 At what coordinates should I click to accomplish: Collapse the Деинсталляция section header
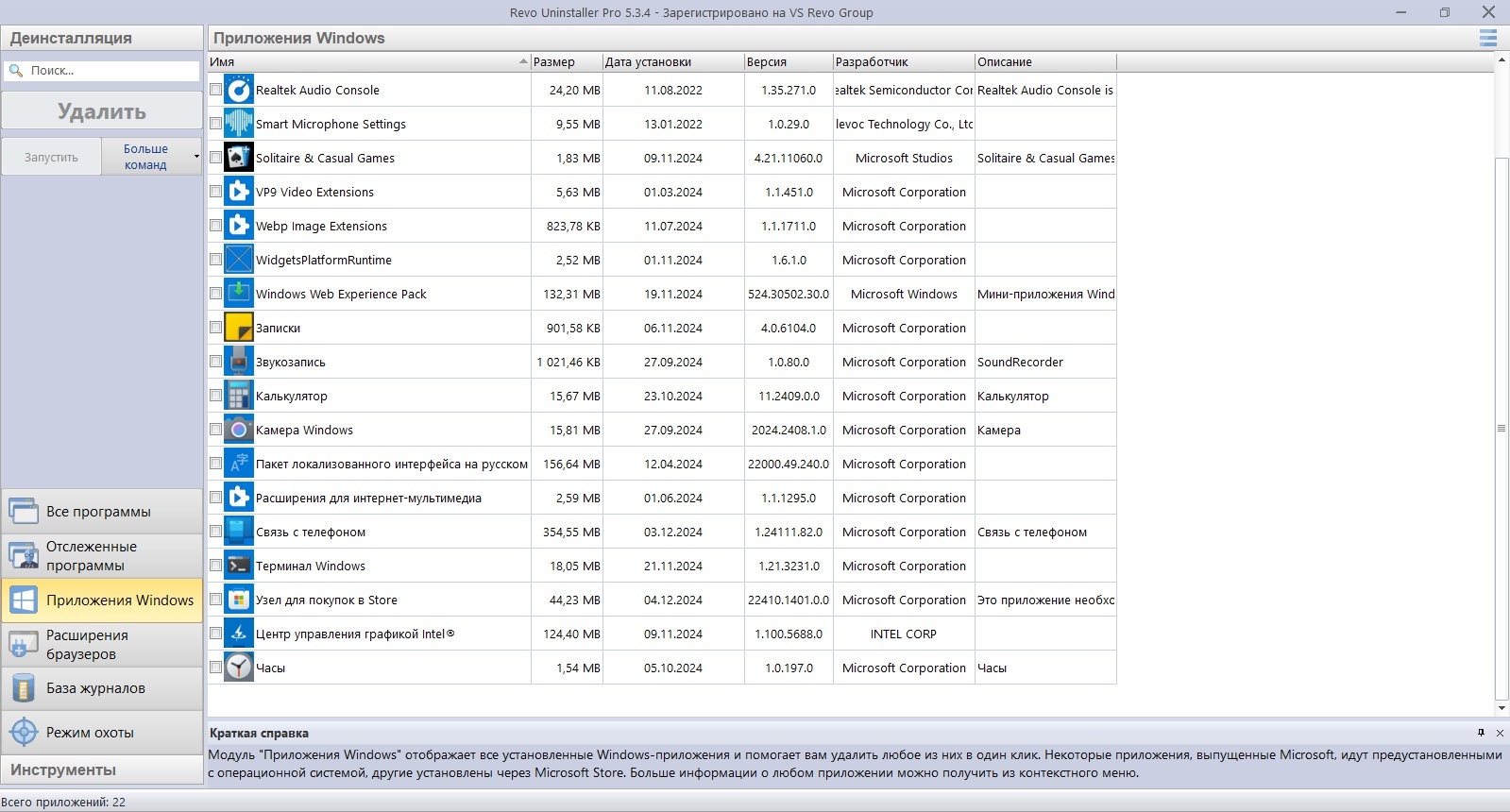(102, 38)
